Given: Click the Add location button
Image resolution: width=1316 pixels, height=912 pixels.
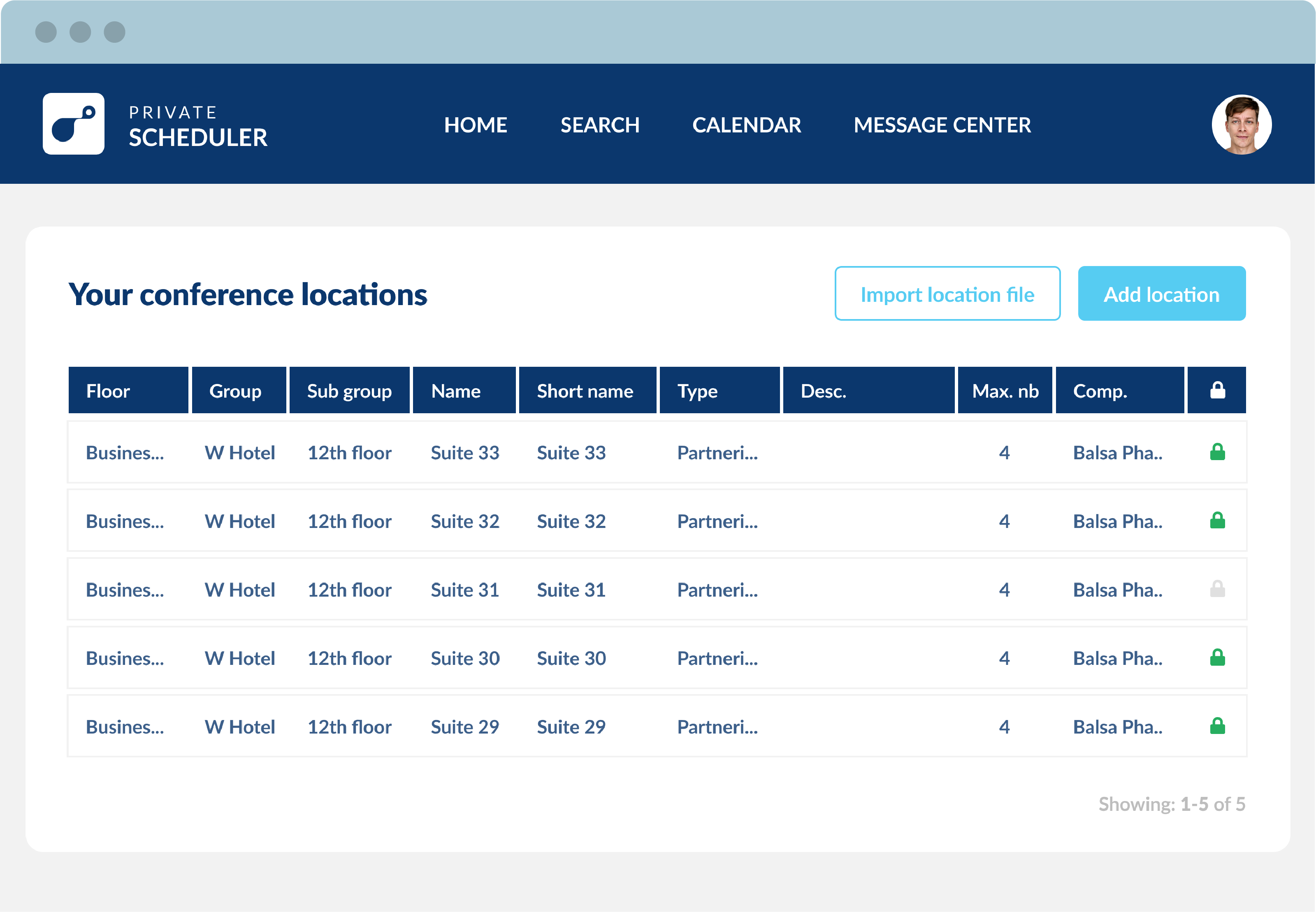Looking at the screenshot, I should [1162, 294].
